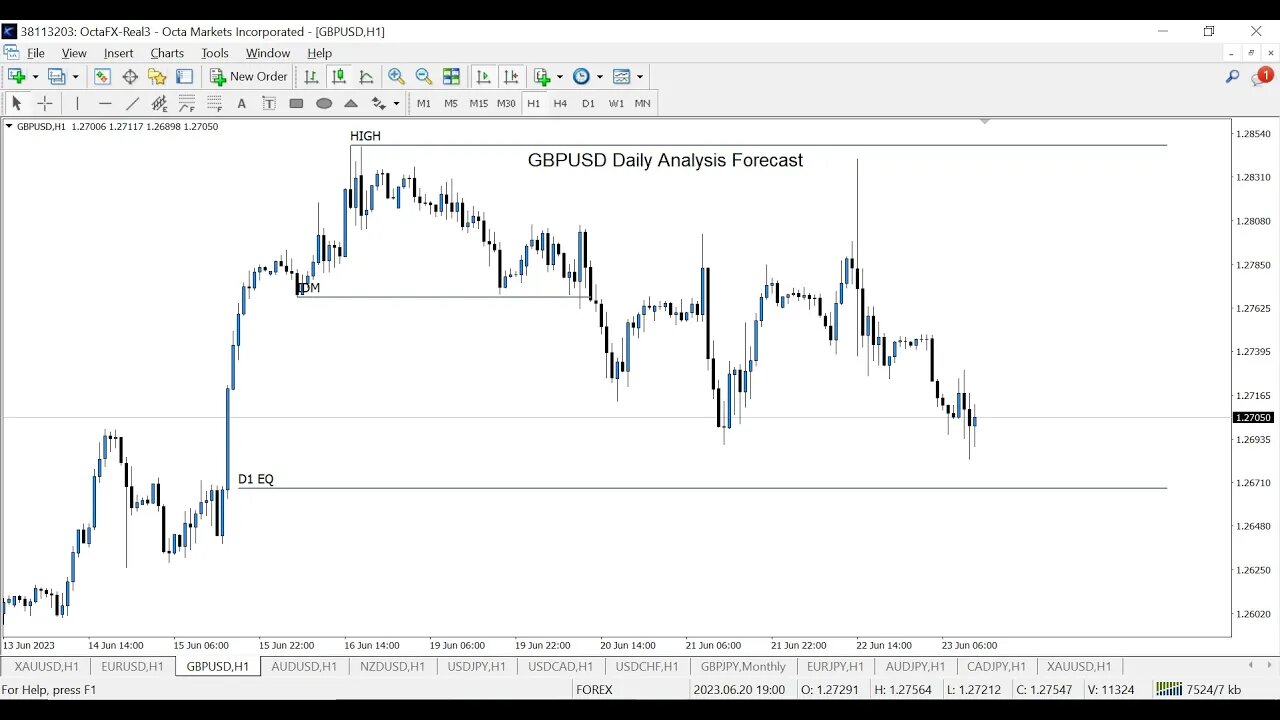Open the Indicators list icon

[542, 76]
